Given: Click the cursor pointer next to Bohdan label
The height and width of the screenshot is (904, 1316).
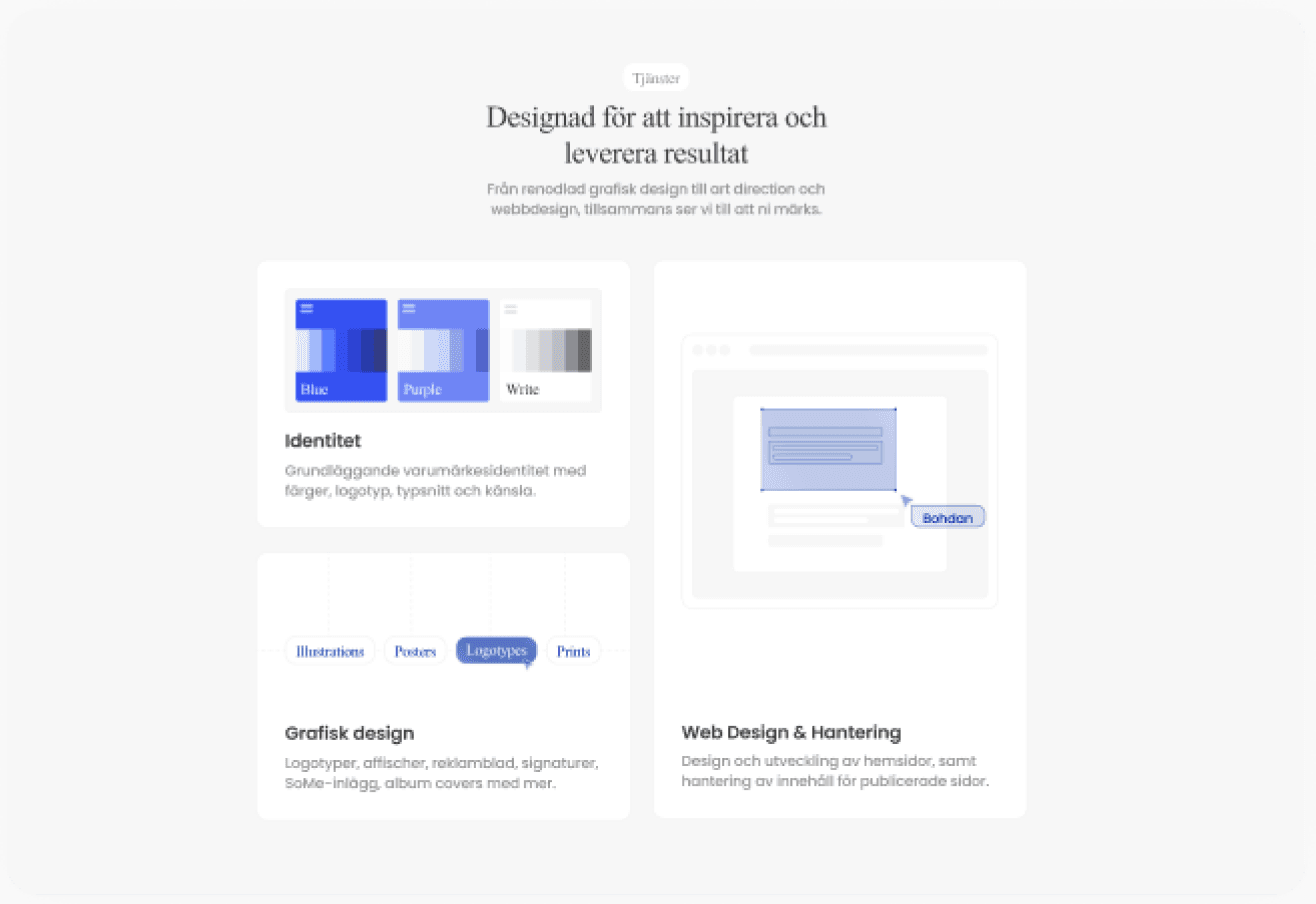Looking at the screenshot, I should [x=905, y=498].
